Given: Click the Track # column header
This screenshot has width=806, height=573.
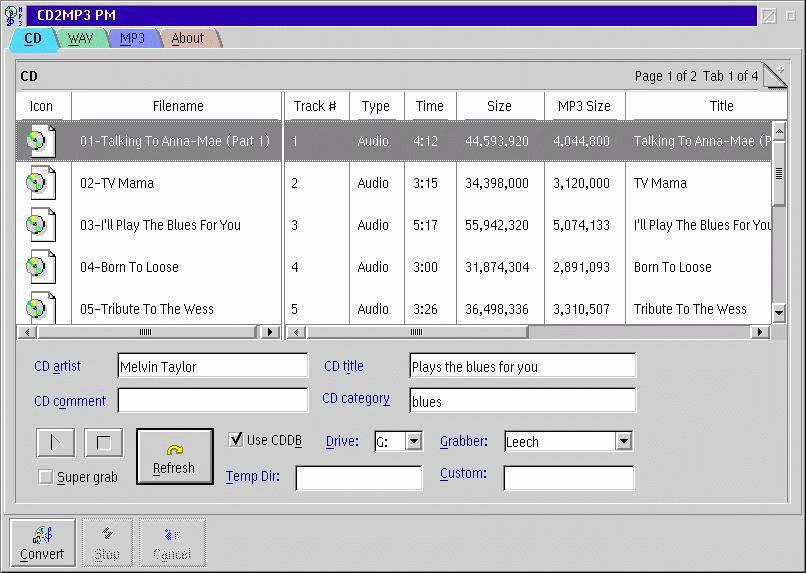Looking at the screenshot, I should click(317, 106).
